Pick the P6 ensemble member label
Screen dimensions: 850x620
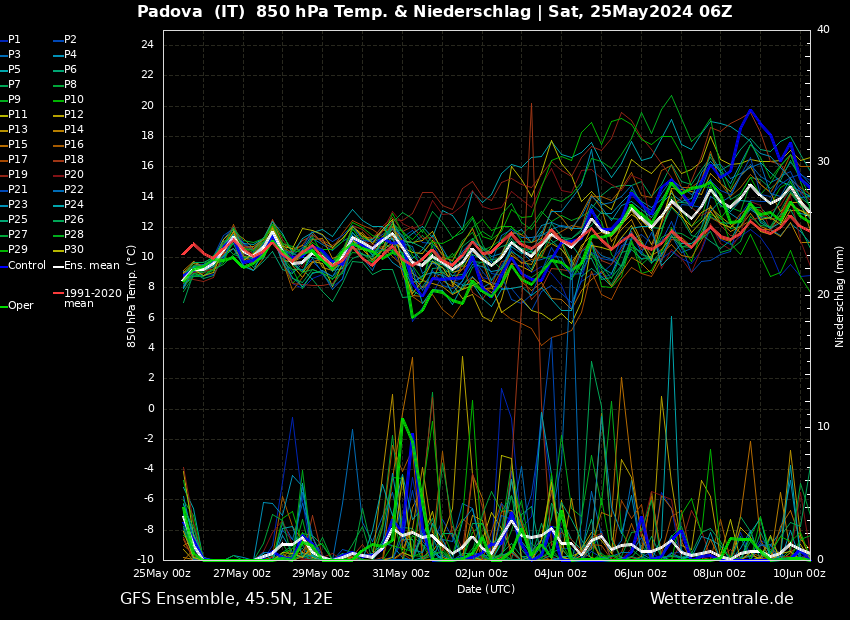(x=70, y=69)
